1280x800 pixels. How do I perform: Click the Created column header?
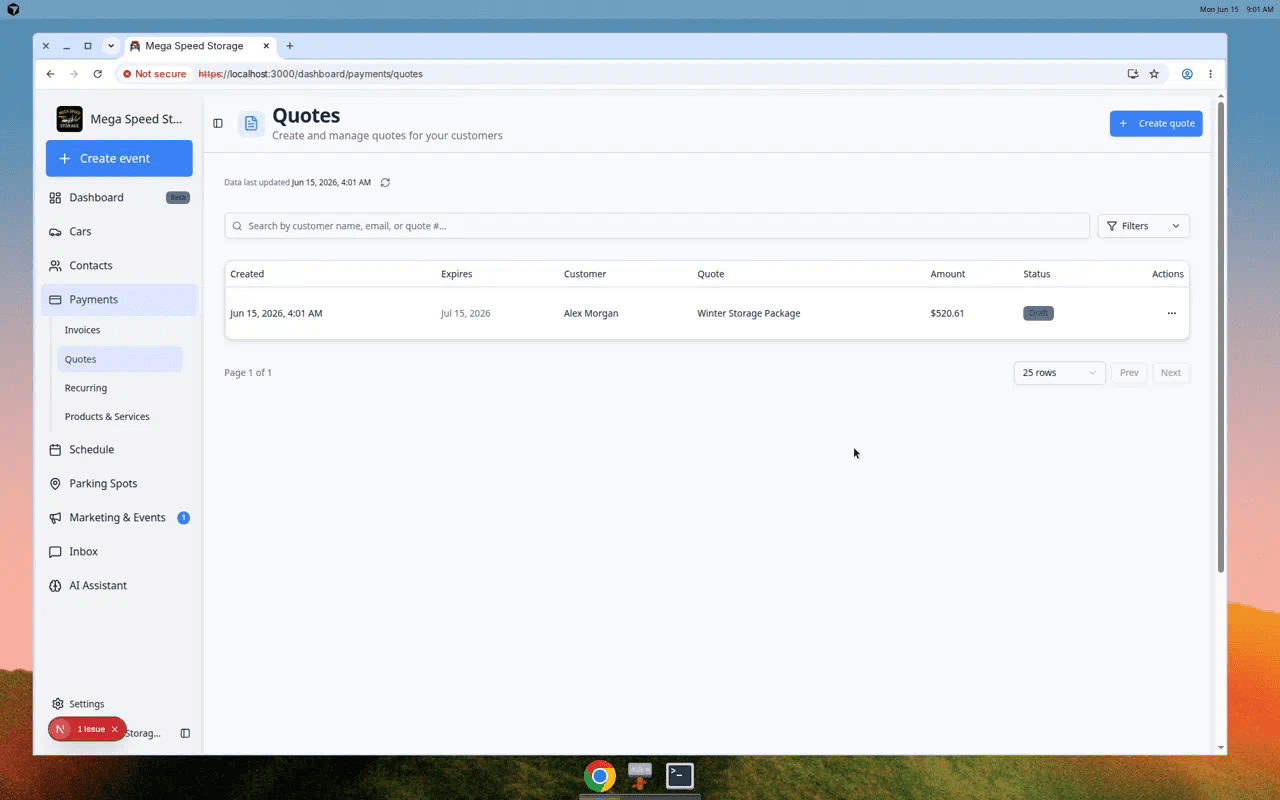[x=247, y=274]
